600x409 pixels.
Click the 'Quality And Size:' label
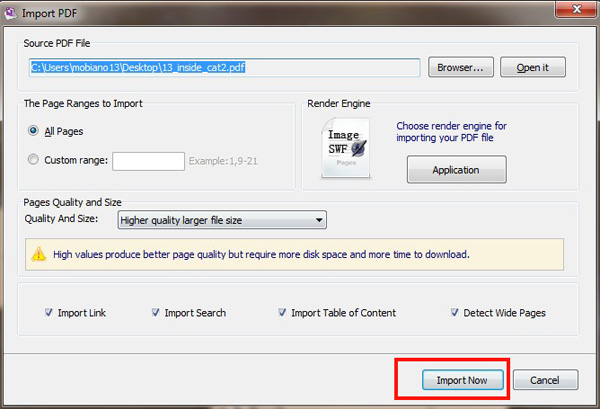coord(61,219)
